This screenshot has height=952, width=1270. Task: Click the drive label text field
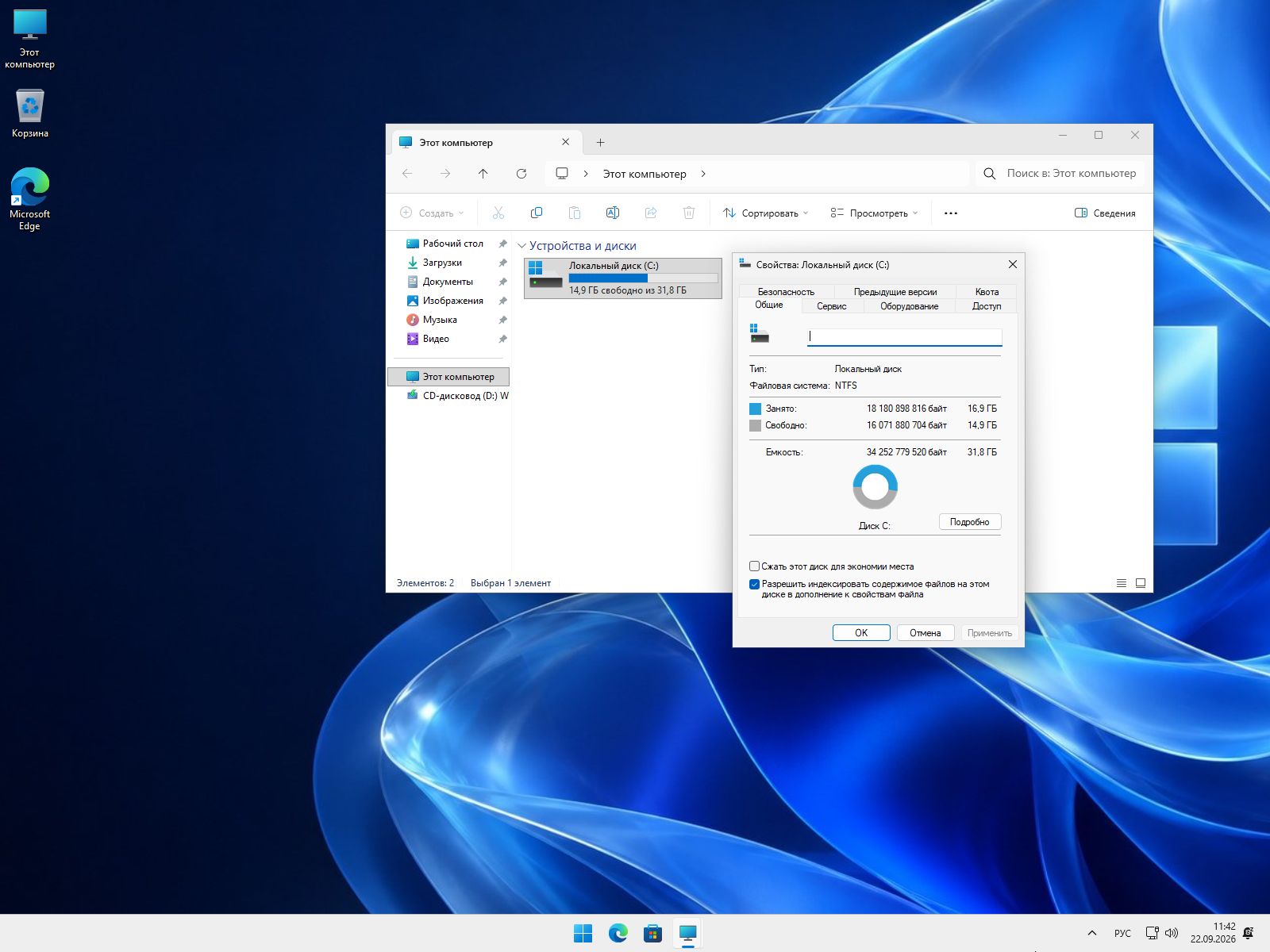click(904, 336)
